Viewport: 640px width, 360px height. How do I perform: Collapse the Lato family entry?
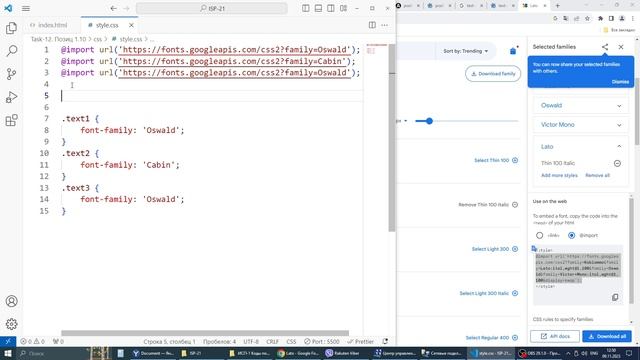tap(619, 146)
